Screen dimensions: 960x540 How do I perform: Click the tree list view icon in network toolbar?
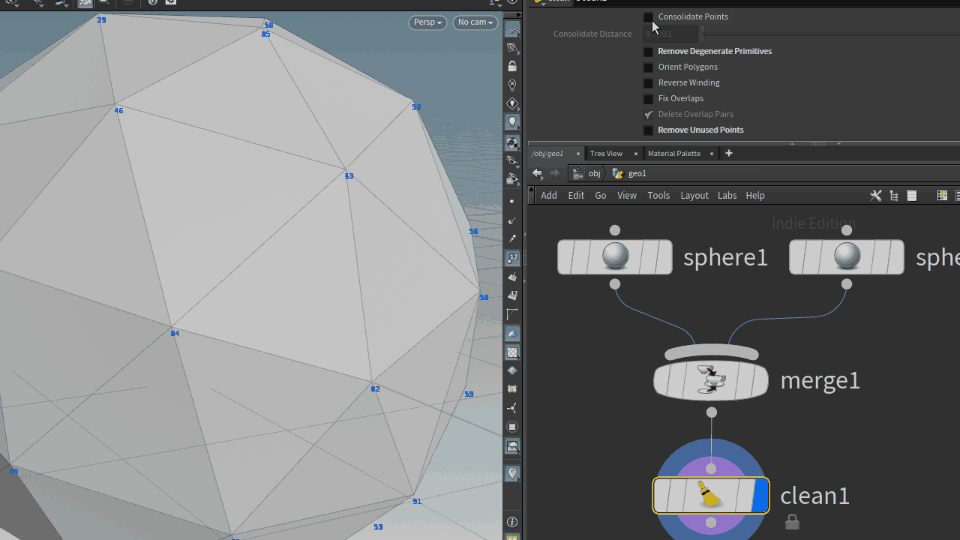(894, 196)
